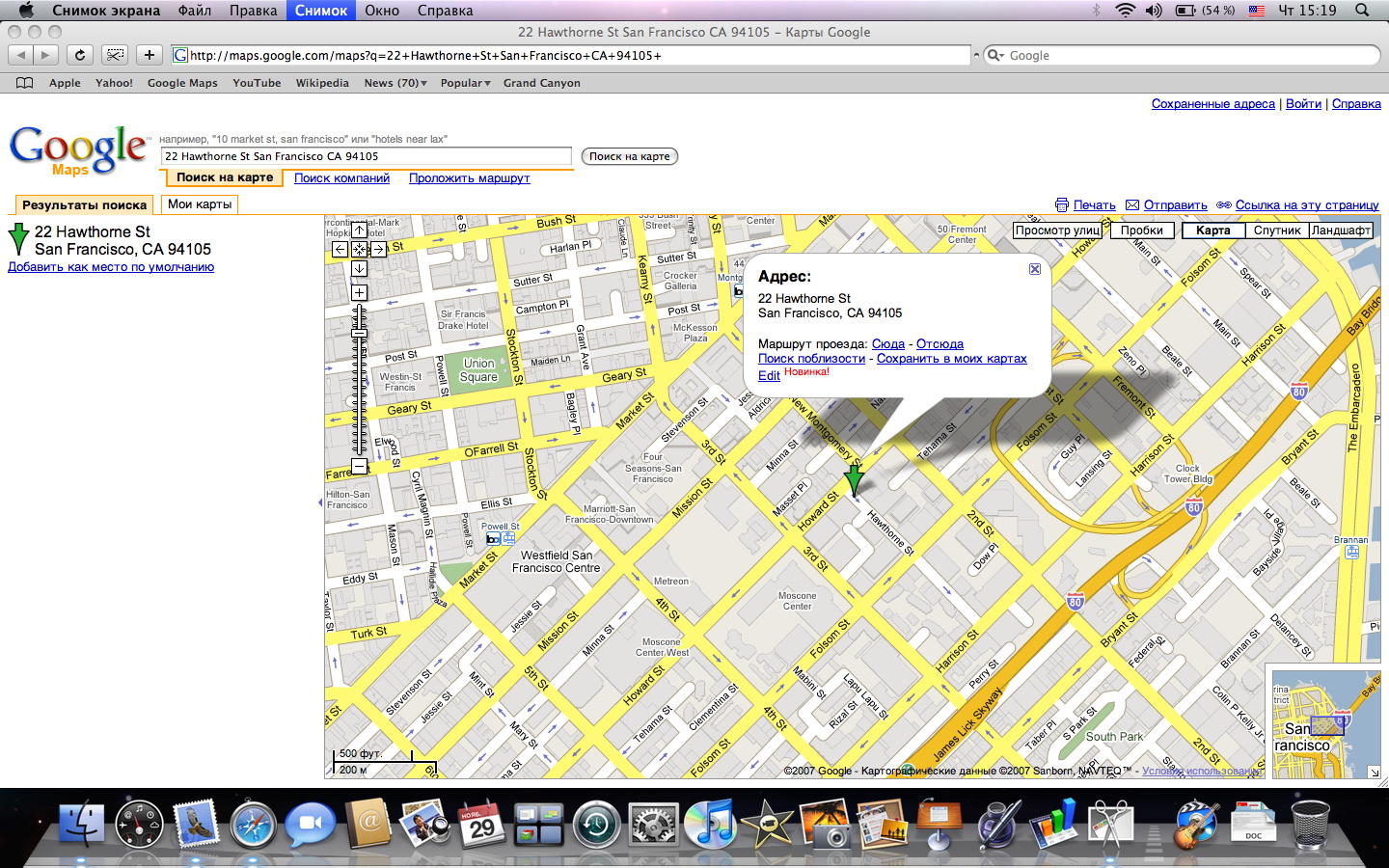This screenshot has width=1389, height=868.
Task: Open GarageBand from the Dock
Action: (x=1197, y=826)
